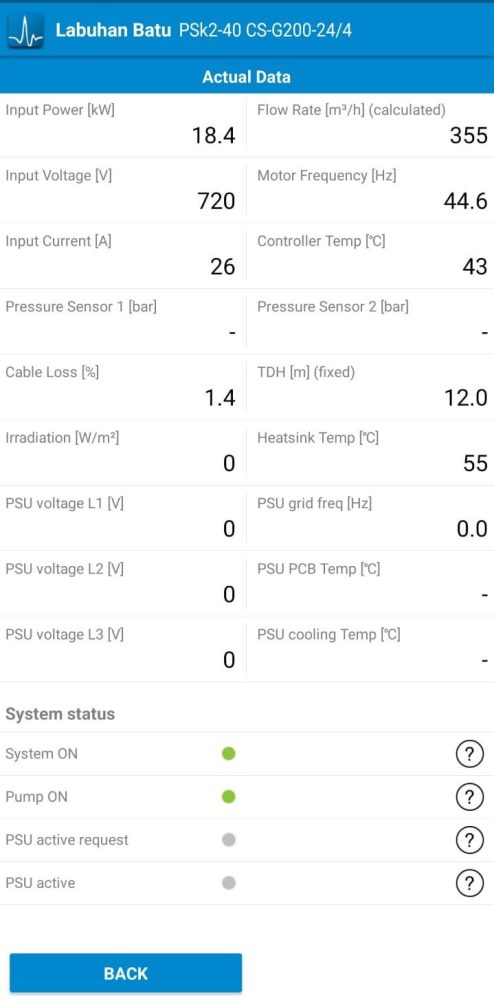Click the Pump ON green indicator
This screenshot has height=1000, width=494.
click(229, 797)
